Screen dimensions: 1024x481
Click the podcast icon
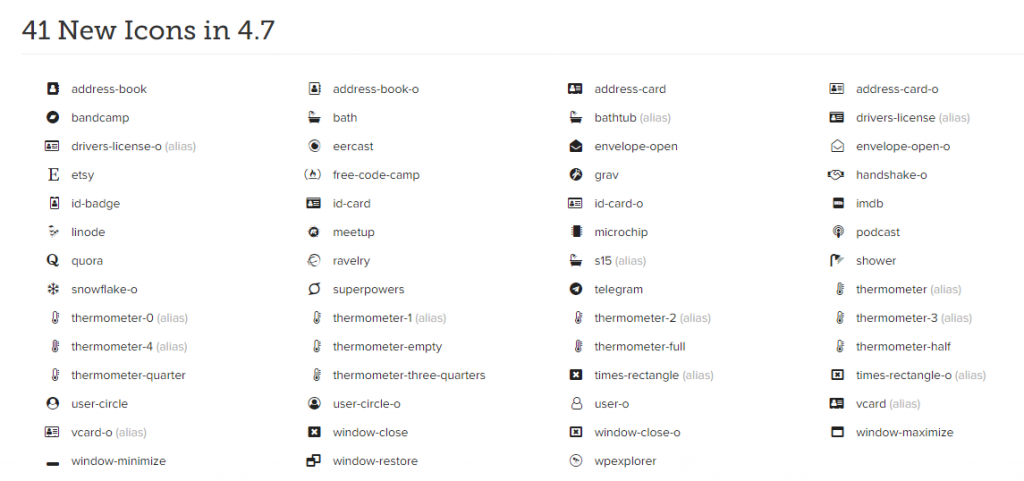click(x=838, y=232)
